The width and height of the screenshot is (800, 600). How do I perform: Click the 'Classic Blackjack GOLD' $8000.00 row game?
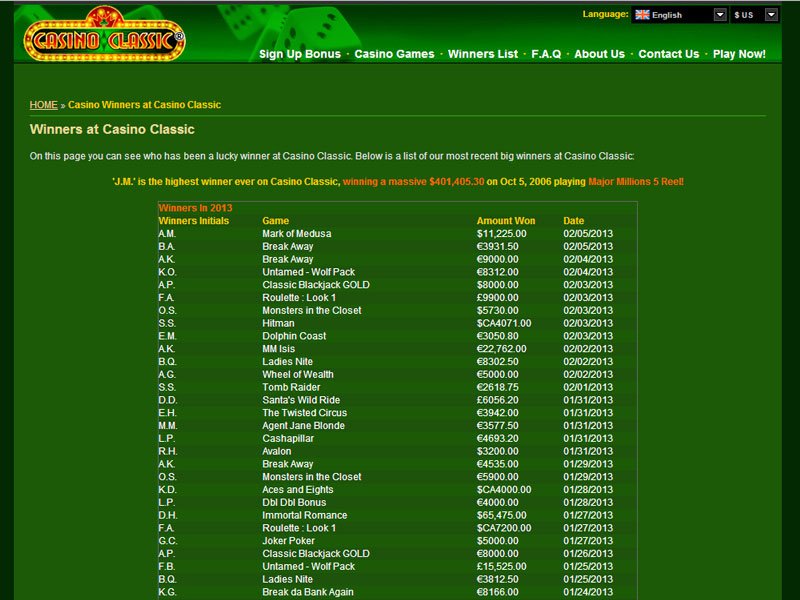316,285
